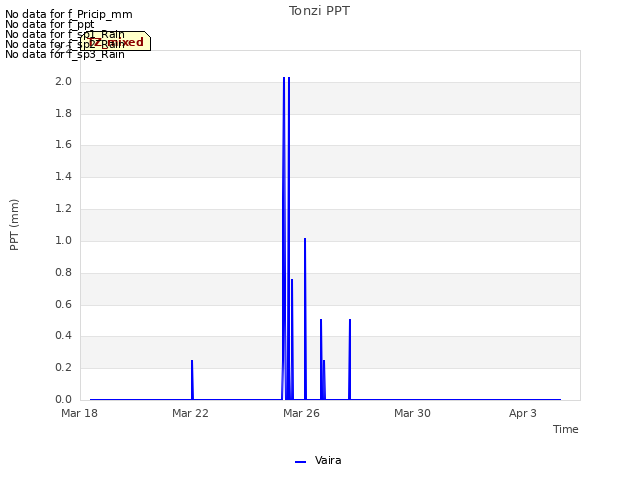
Task: Click the 1.0 y-axis tick label
Action: pyautogui.click(x=63, y=240)
